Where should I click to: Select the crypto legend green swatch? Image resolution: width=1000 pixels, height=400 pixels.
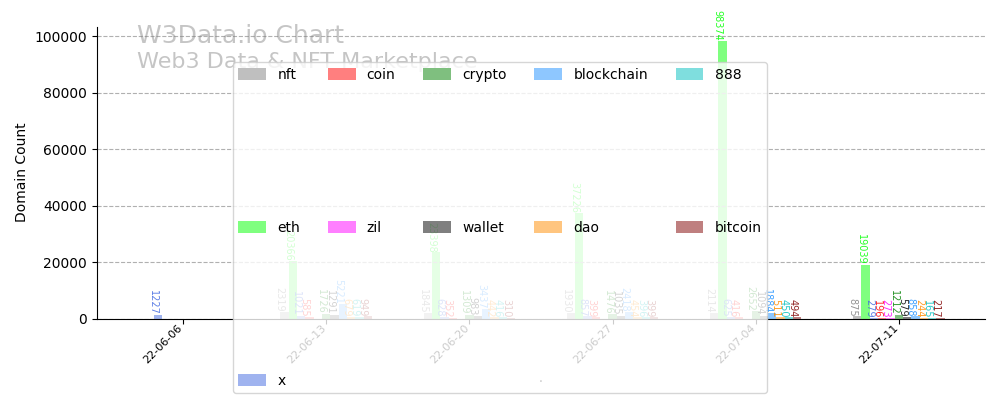point(437,74)
